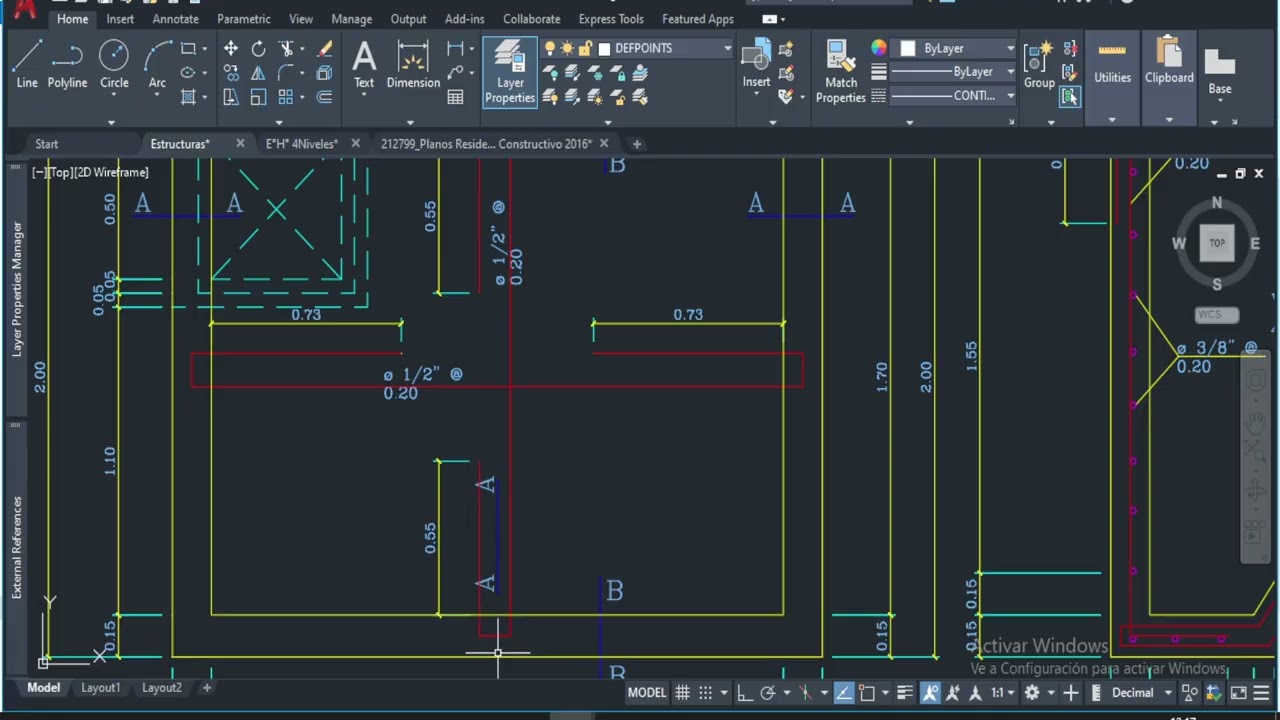
Task: Click the Match Properties tool
Action: pos(841,72)
